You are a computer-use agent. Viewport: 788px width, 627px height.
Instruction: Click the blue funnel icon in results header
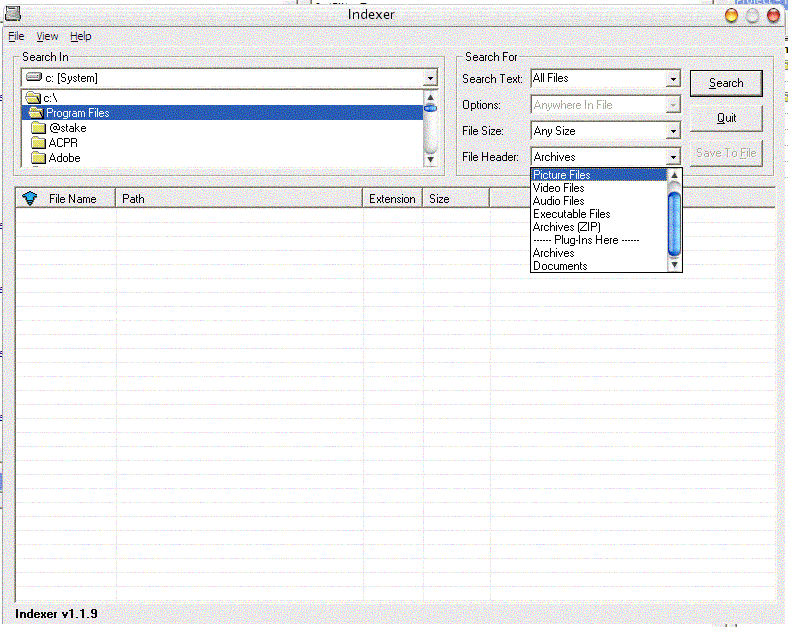point(30,198)
